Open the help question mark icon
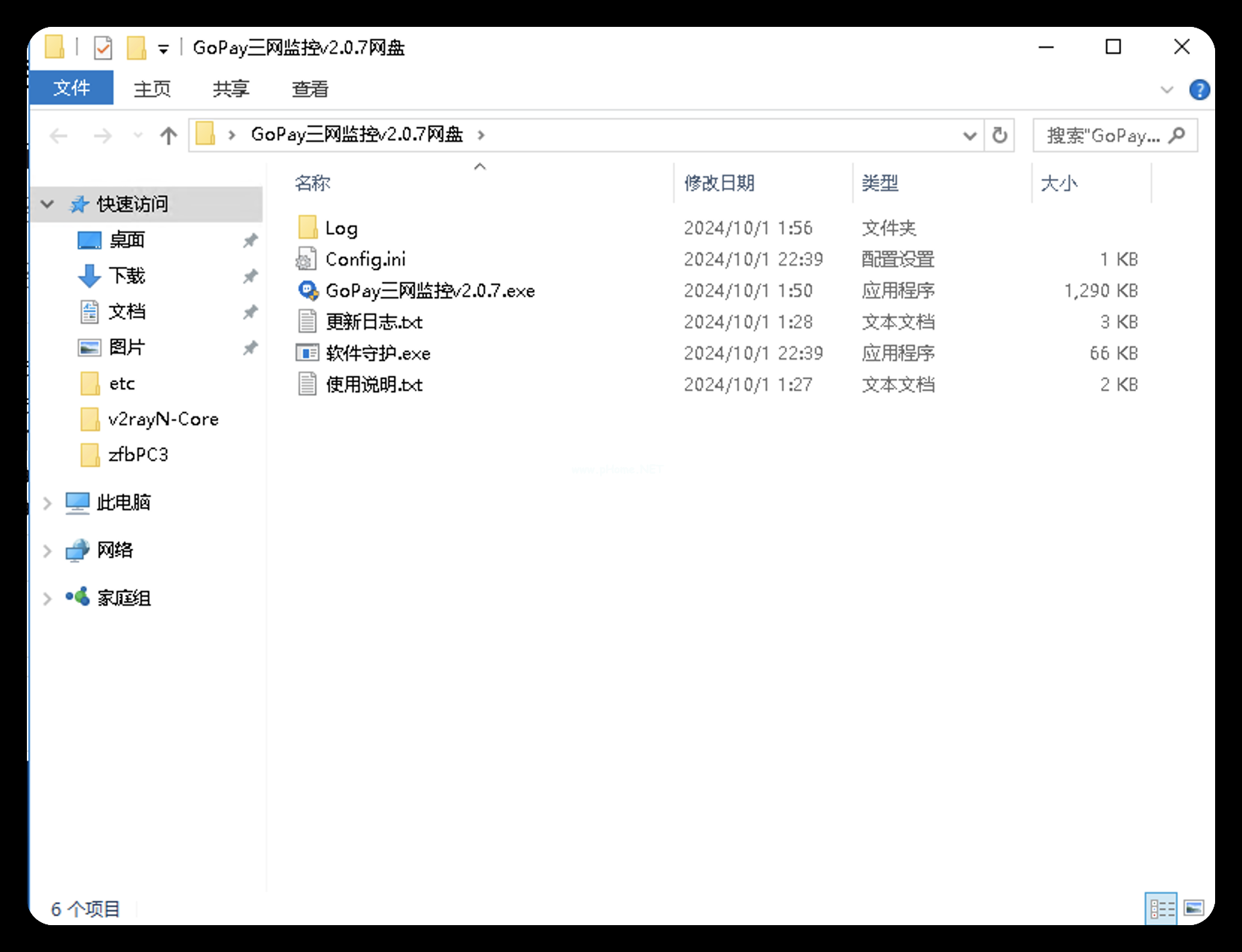Viewport: 1242px width, 952px height. pos(1199,90)
